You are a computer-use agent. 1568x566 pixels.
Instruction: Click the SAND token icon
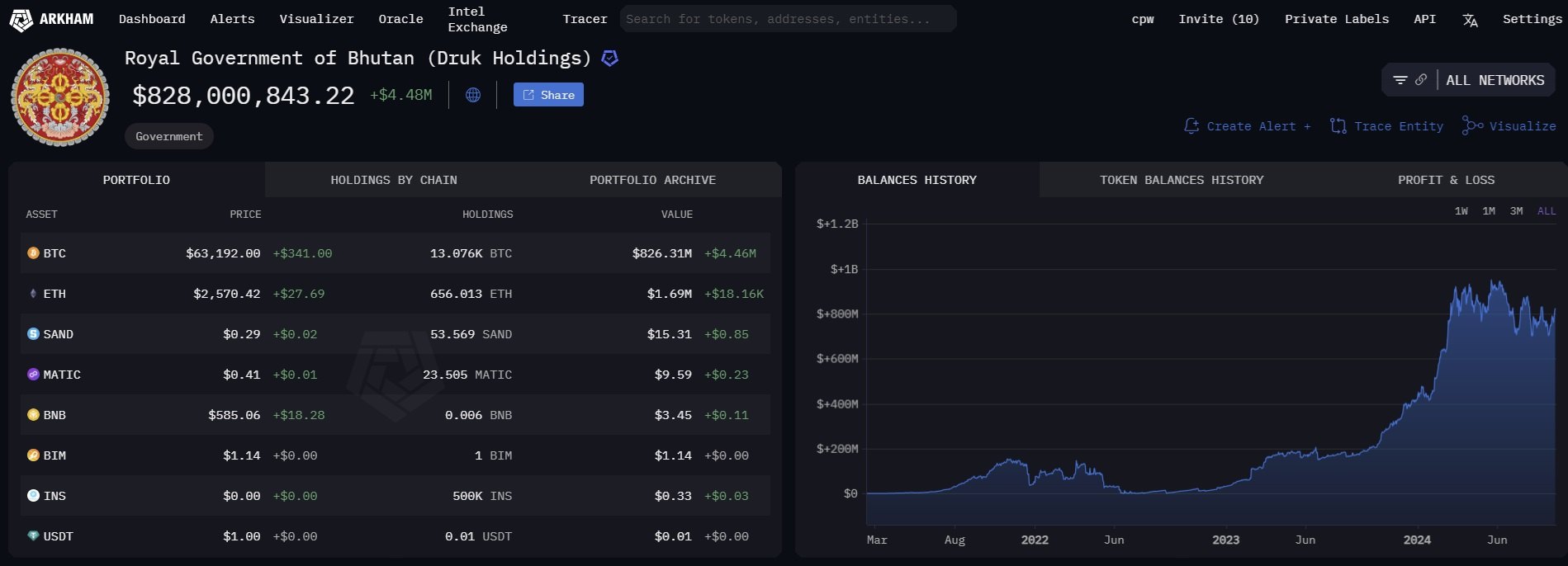[x=33, y=334]
